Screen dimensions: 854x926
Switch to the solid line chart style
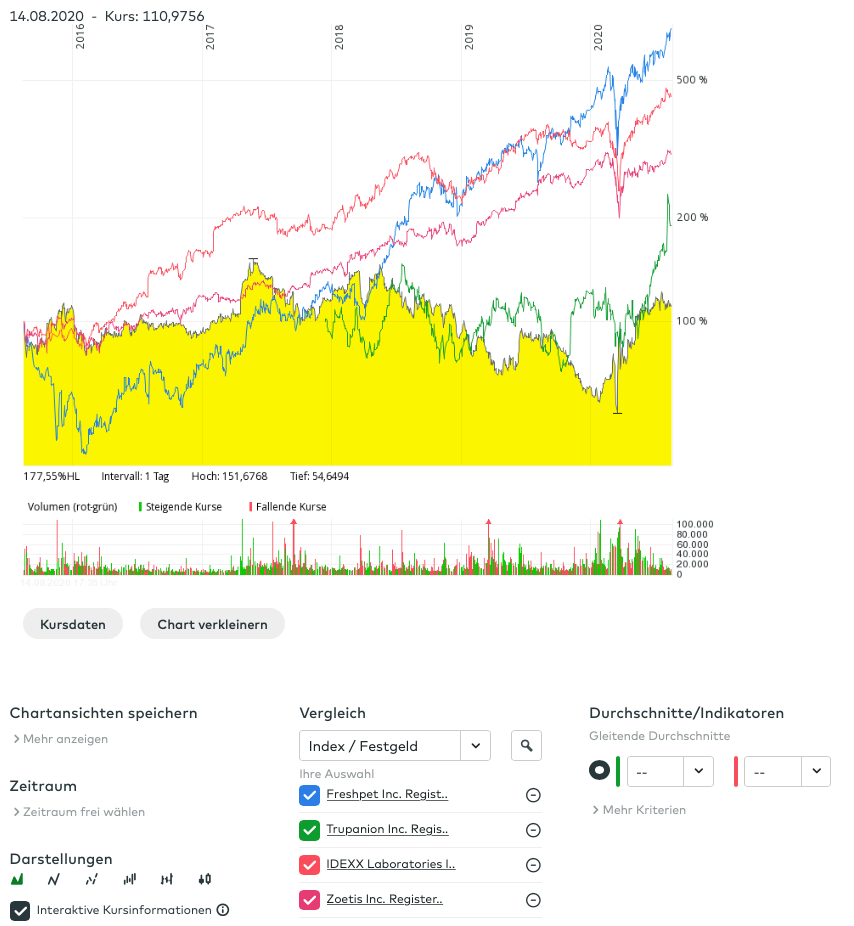[54, 880]
